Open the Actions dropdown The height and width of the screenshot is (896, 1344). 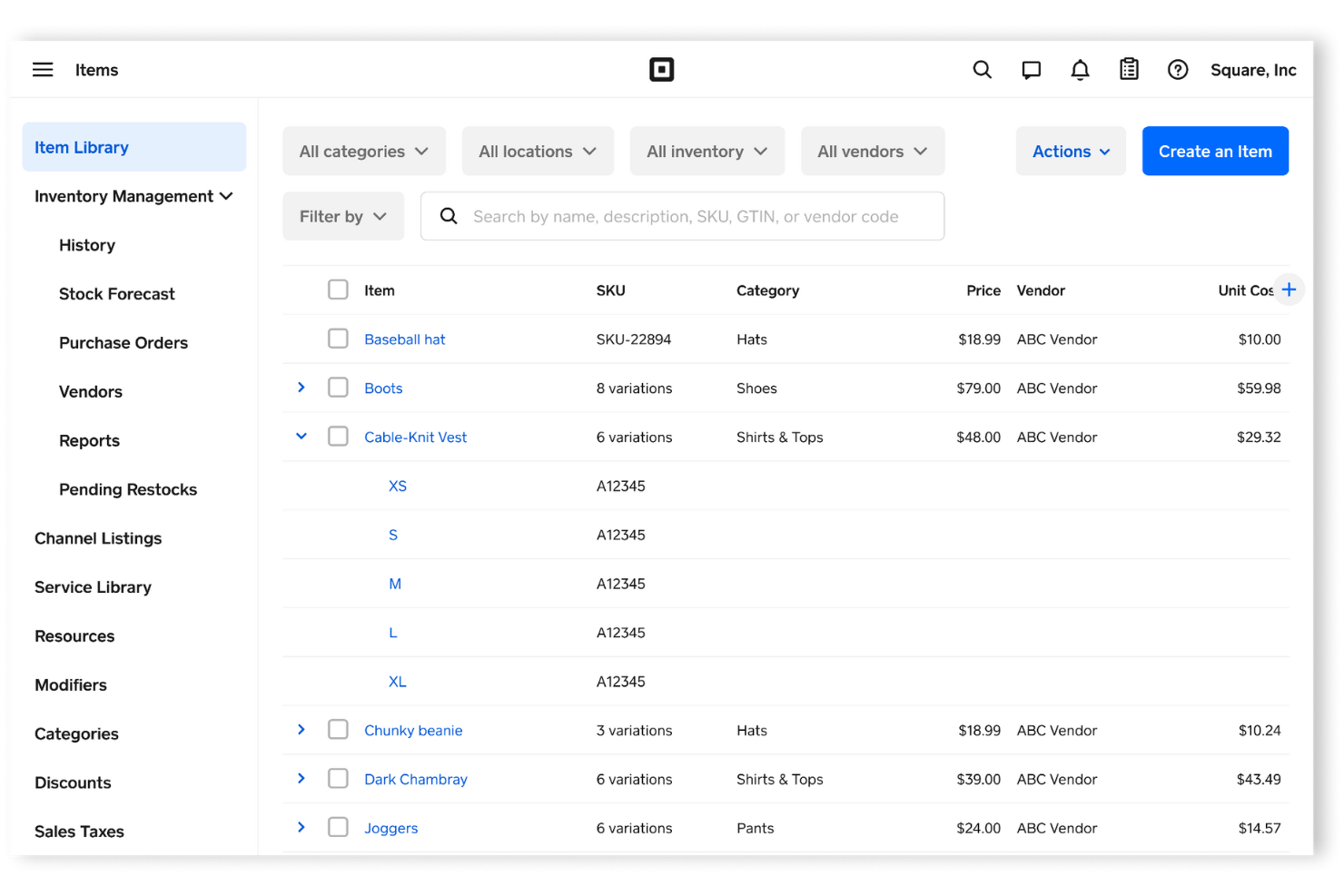(1071, 151)
